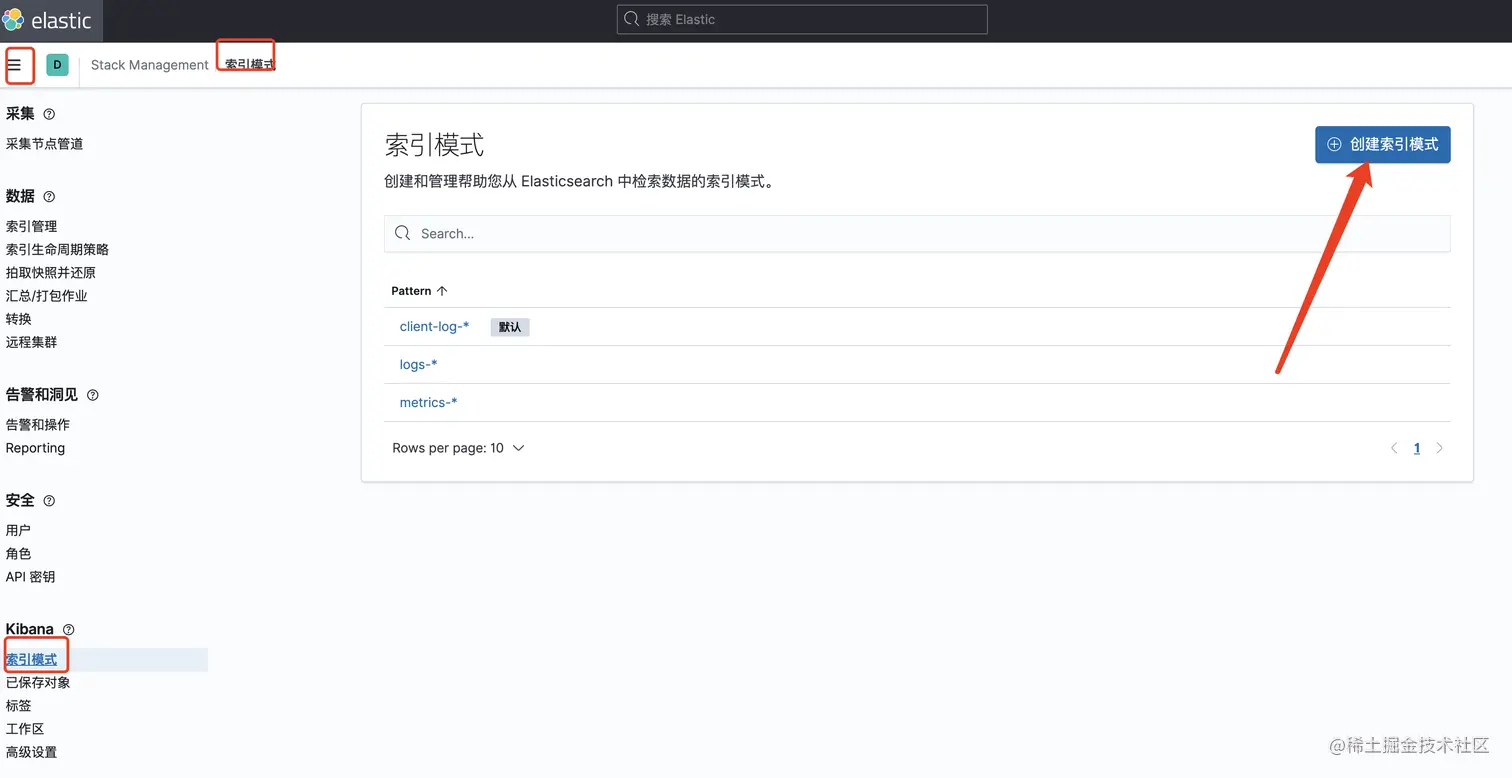The height and width of the screenshot is (778, 1512).
Task: Open 角色 in sidebar
Action: pyautogui.click(x=18, y=554)
